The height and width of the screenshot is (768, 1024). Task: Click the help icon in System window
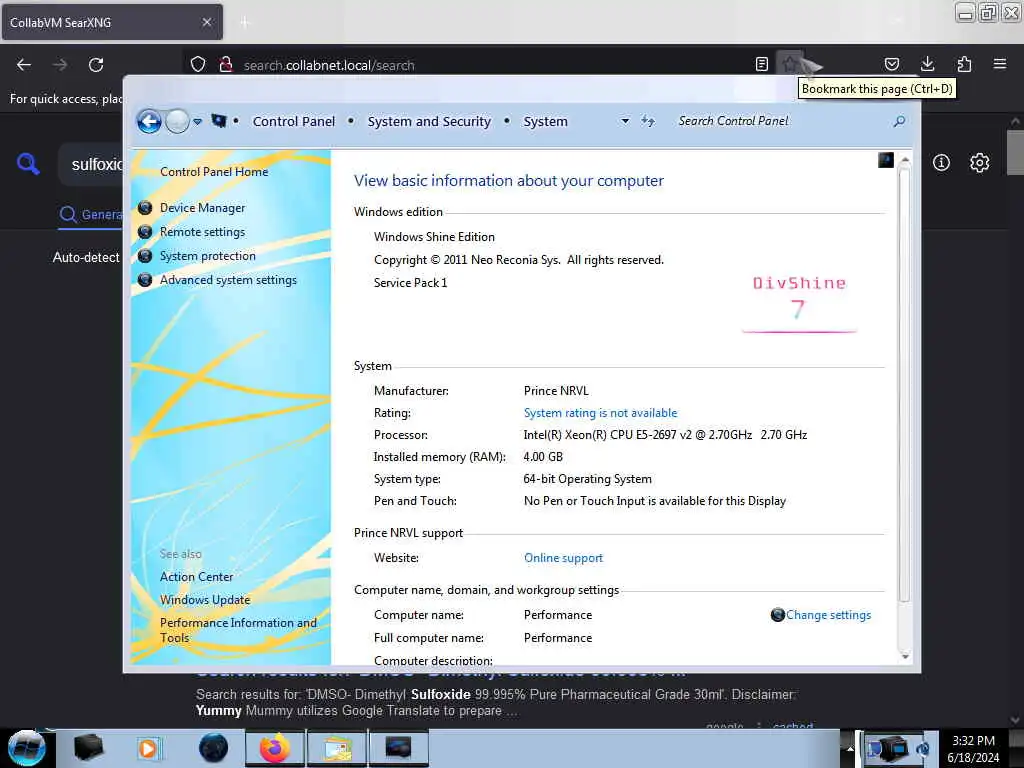tap(886, 160)
